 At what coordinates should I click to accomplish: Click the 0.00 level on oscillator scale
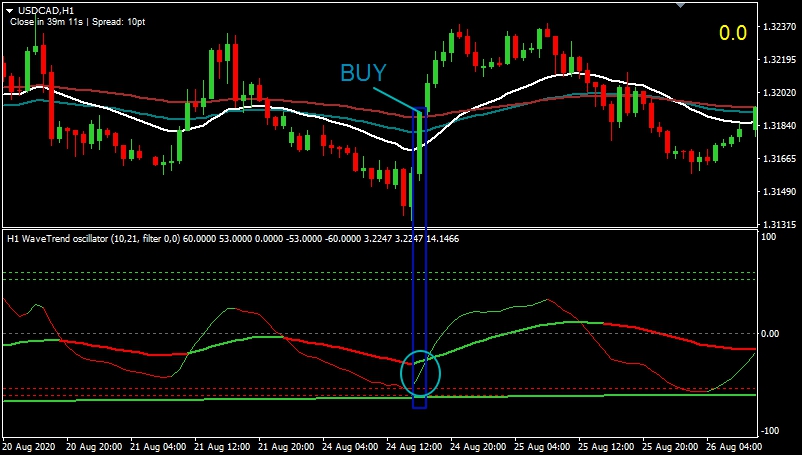point(774,334)
